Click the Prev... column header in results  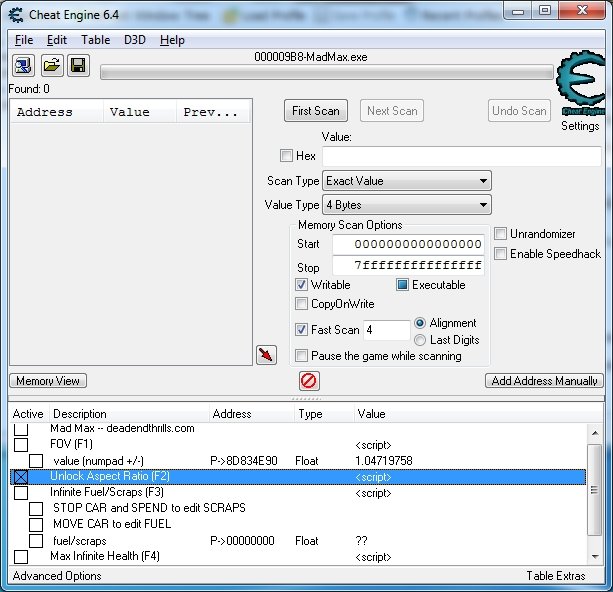tap(213, 112)
